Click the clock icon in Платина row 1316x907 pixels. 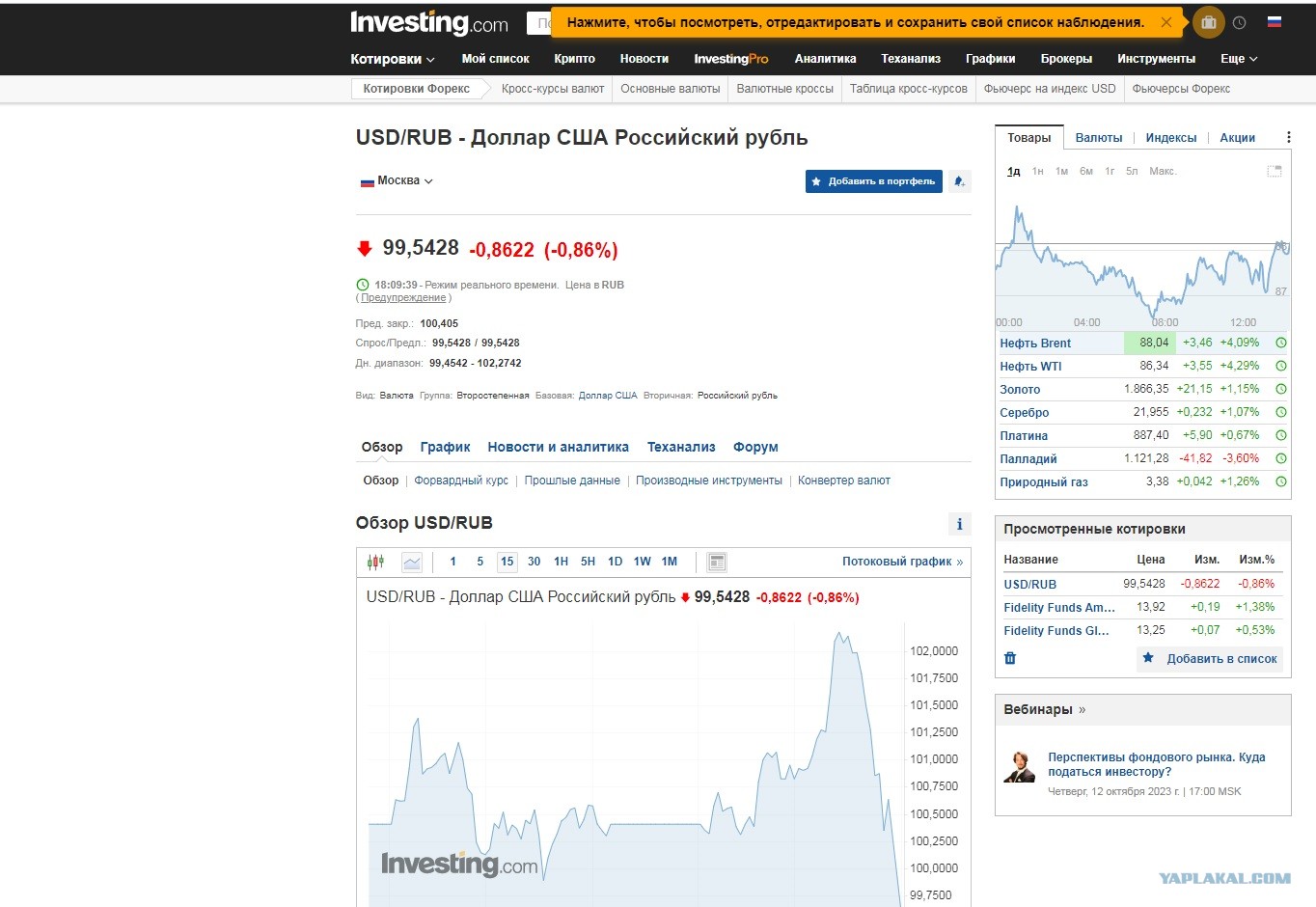click(x=1281, y=435)
